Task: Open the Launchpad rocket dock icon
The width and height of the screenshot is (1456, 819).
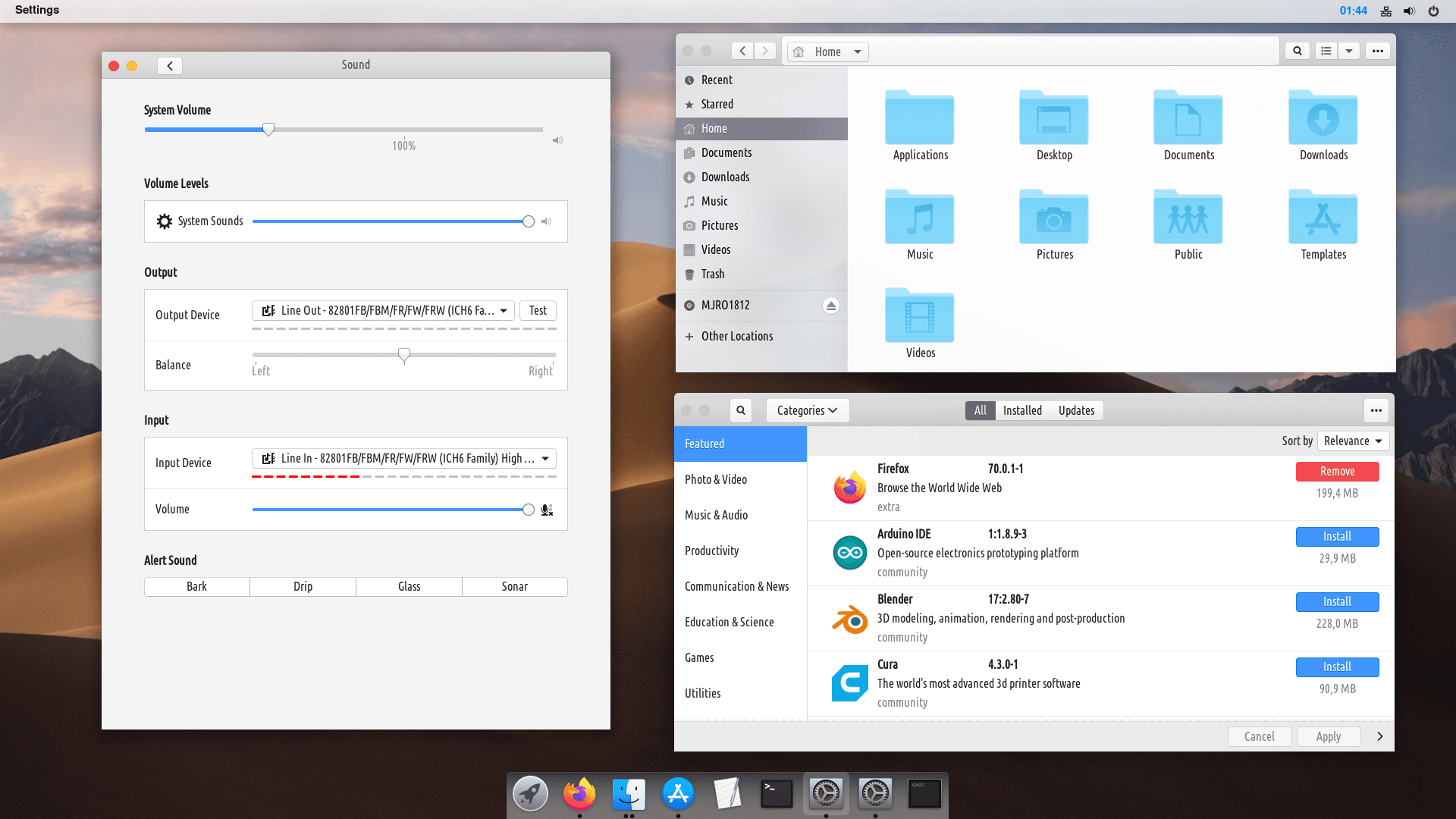Action: point(530,793)
